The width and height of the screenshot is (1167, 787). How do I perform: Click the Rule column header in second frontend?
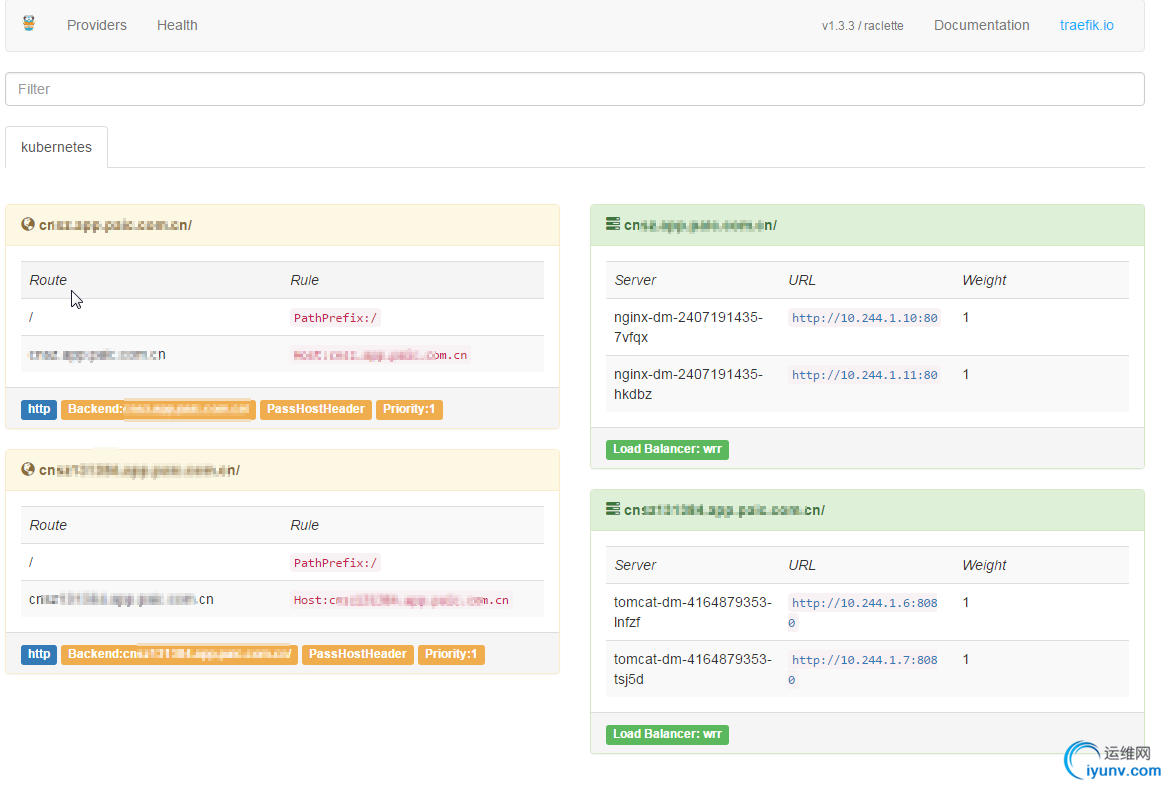click(x=304, y=526)
